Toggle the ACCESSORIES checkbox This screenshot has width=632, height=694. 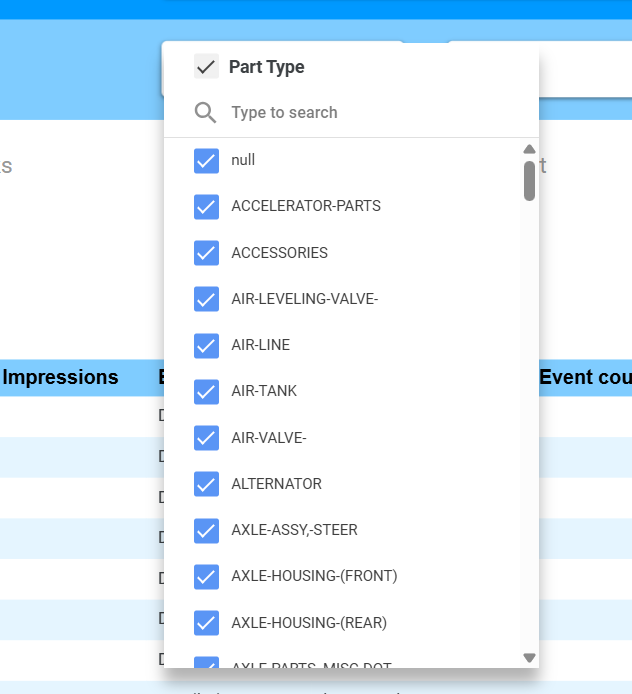(206, 253)
